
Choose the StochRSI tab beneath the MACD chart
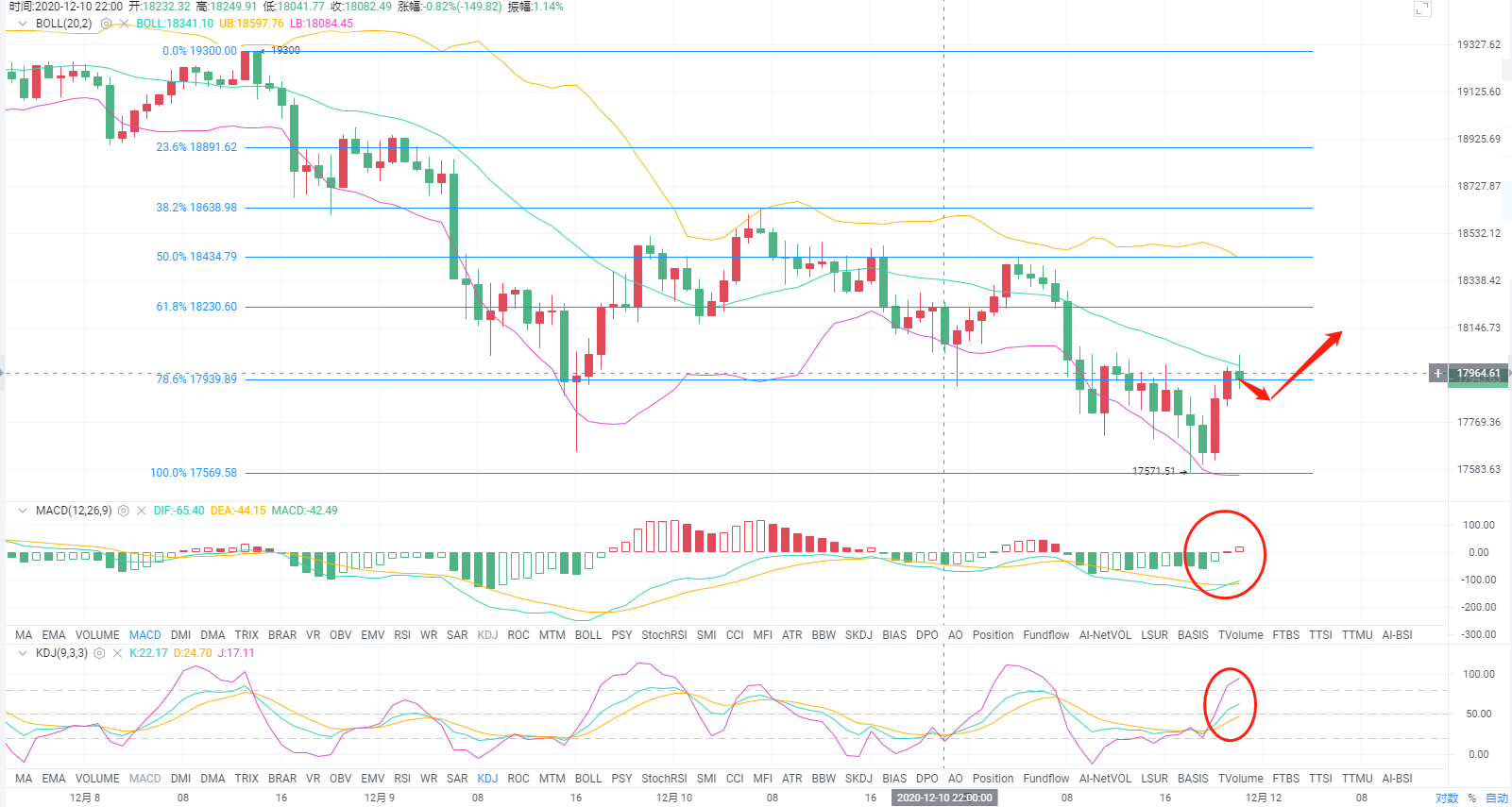click(x=664, y=635)
